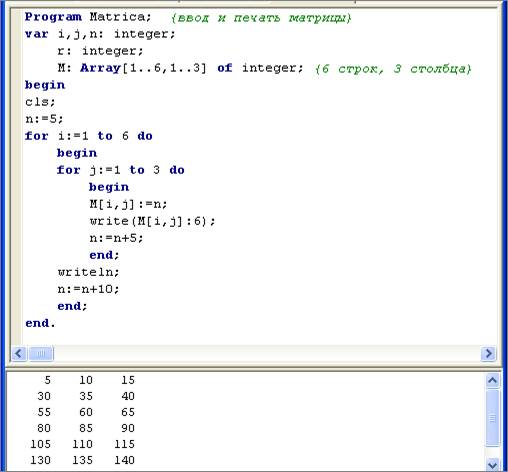Click the editor's horizontal scroll right arrow
The height and width of the screenshot is (472, 508).
pos(488,353)
